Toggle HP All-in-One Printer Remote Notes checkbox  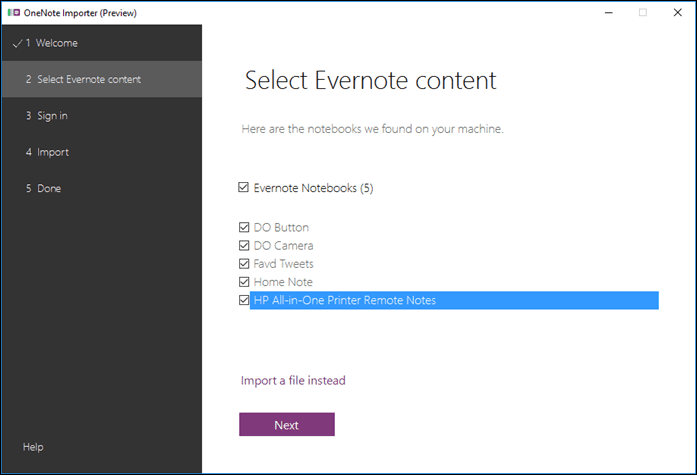point(244,300)
